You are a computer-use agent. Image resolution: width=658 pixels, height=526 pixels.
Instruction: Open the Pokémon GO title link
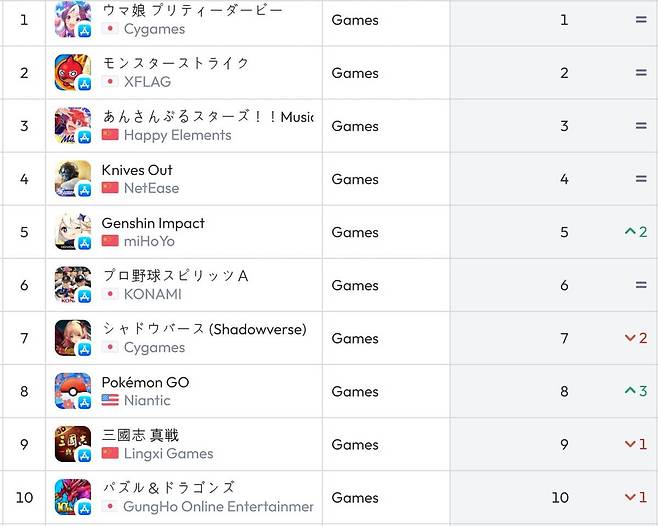(x=145, y=382)
